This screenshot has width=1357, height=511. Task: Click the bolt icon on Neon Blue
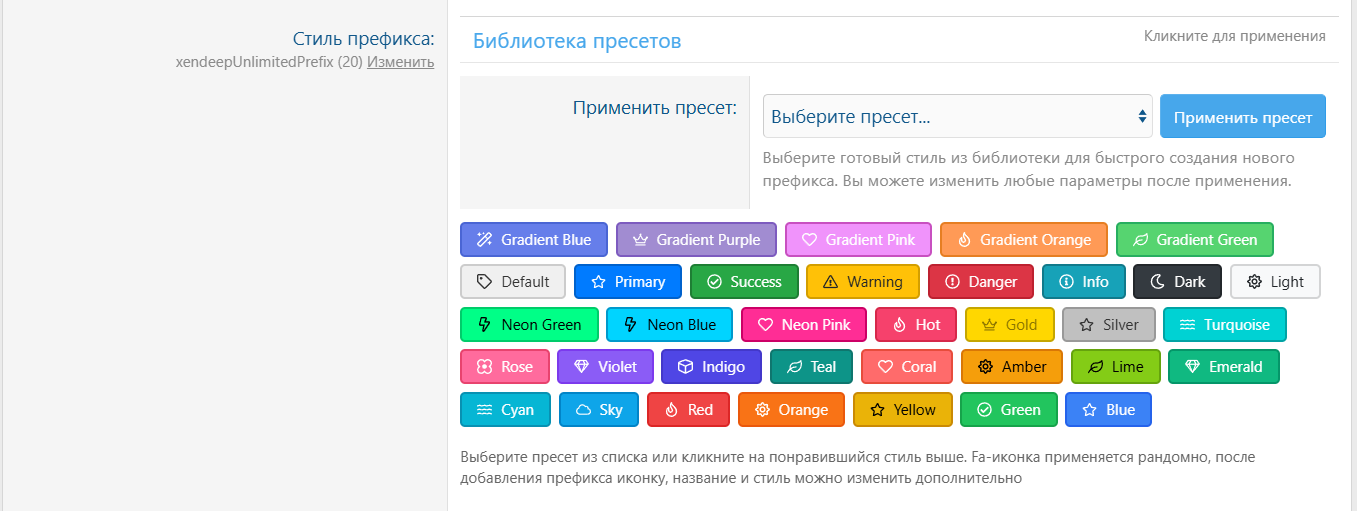(630, 325)
